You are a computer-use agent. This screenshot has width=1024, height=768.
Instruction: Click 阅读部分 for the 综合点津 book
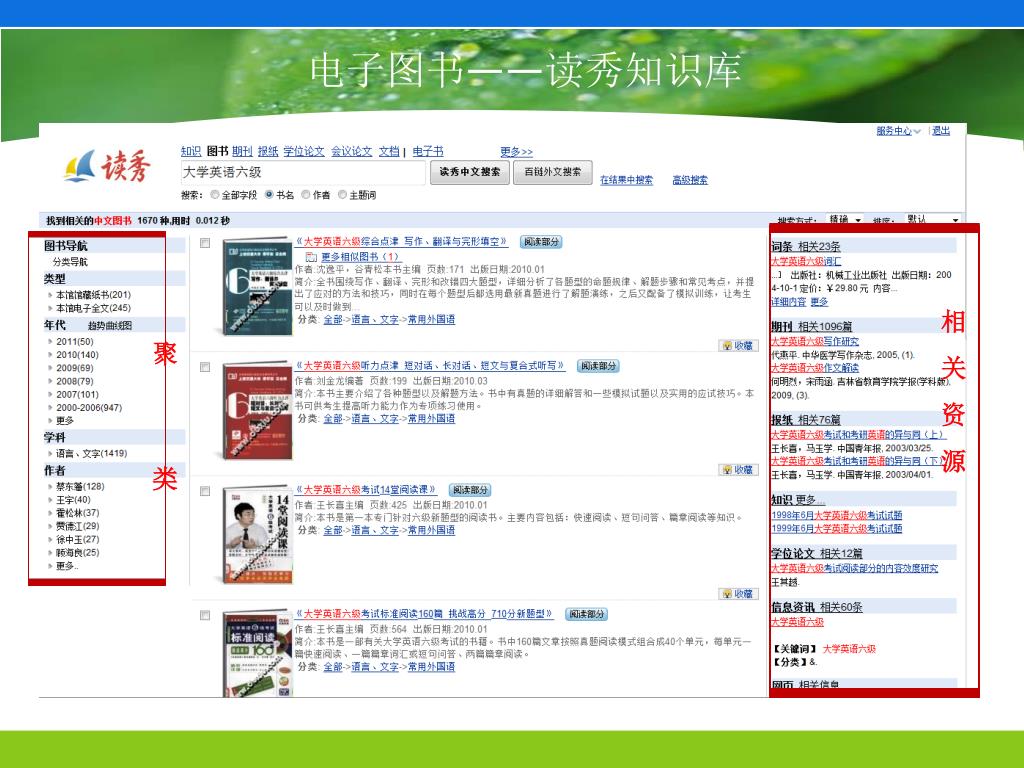[x=541, y=242]
